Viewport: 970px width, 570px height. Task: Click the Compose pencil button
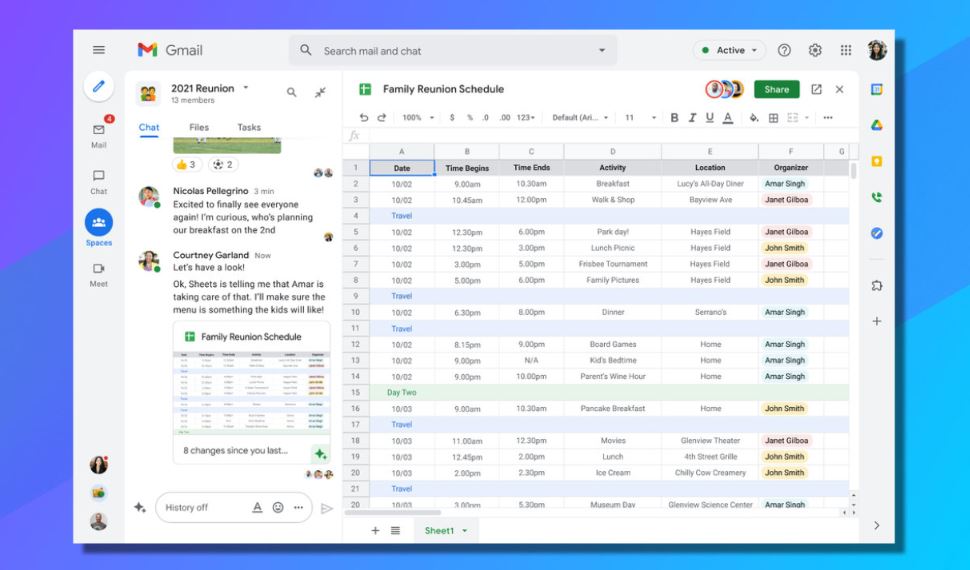point(99,87)
